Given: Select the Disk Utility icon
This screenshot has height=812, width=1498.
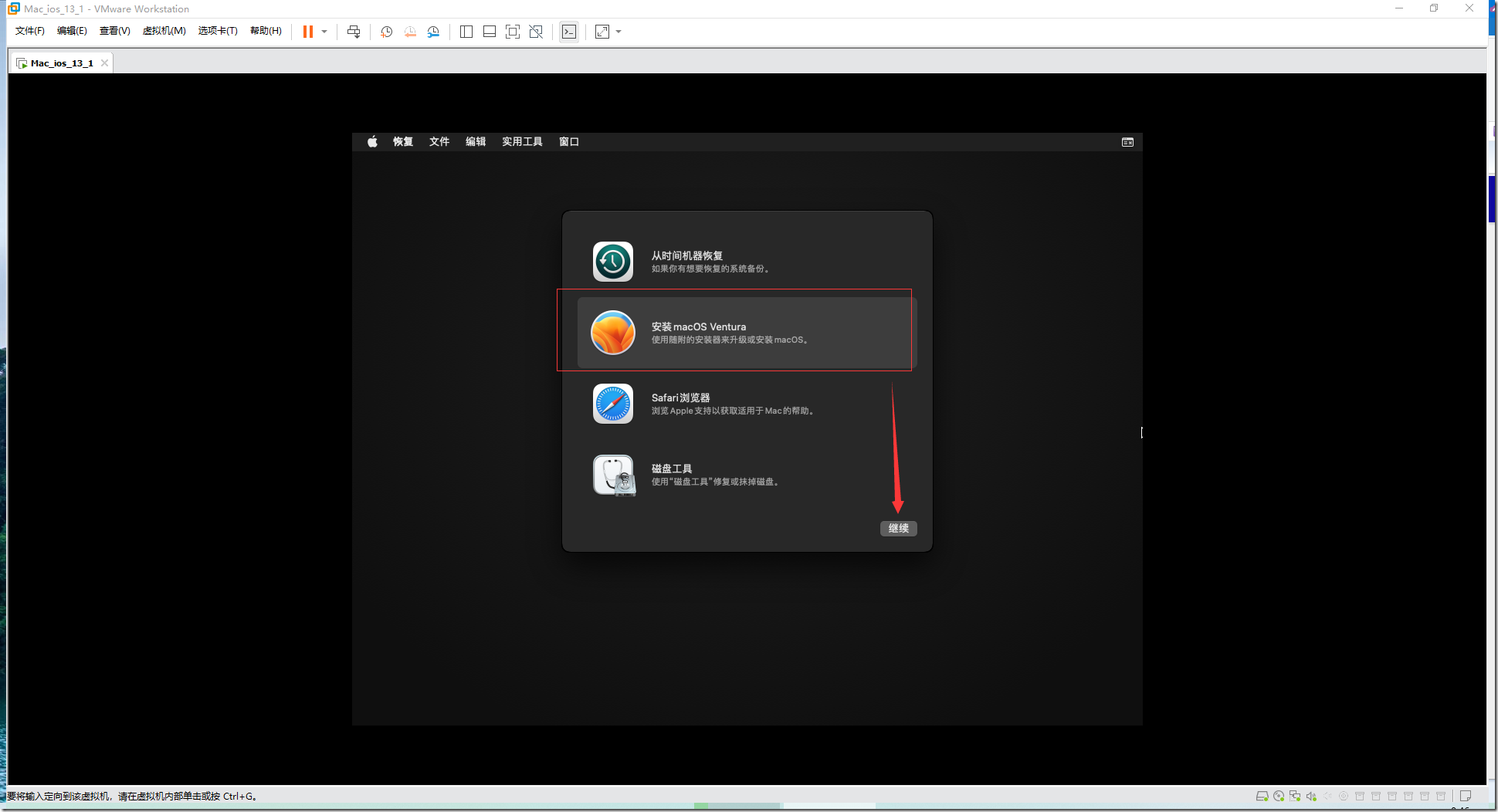Looking at the screenshot, I should coord(614,475).
